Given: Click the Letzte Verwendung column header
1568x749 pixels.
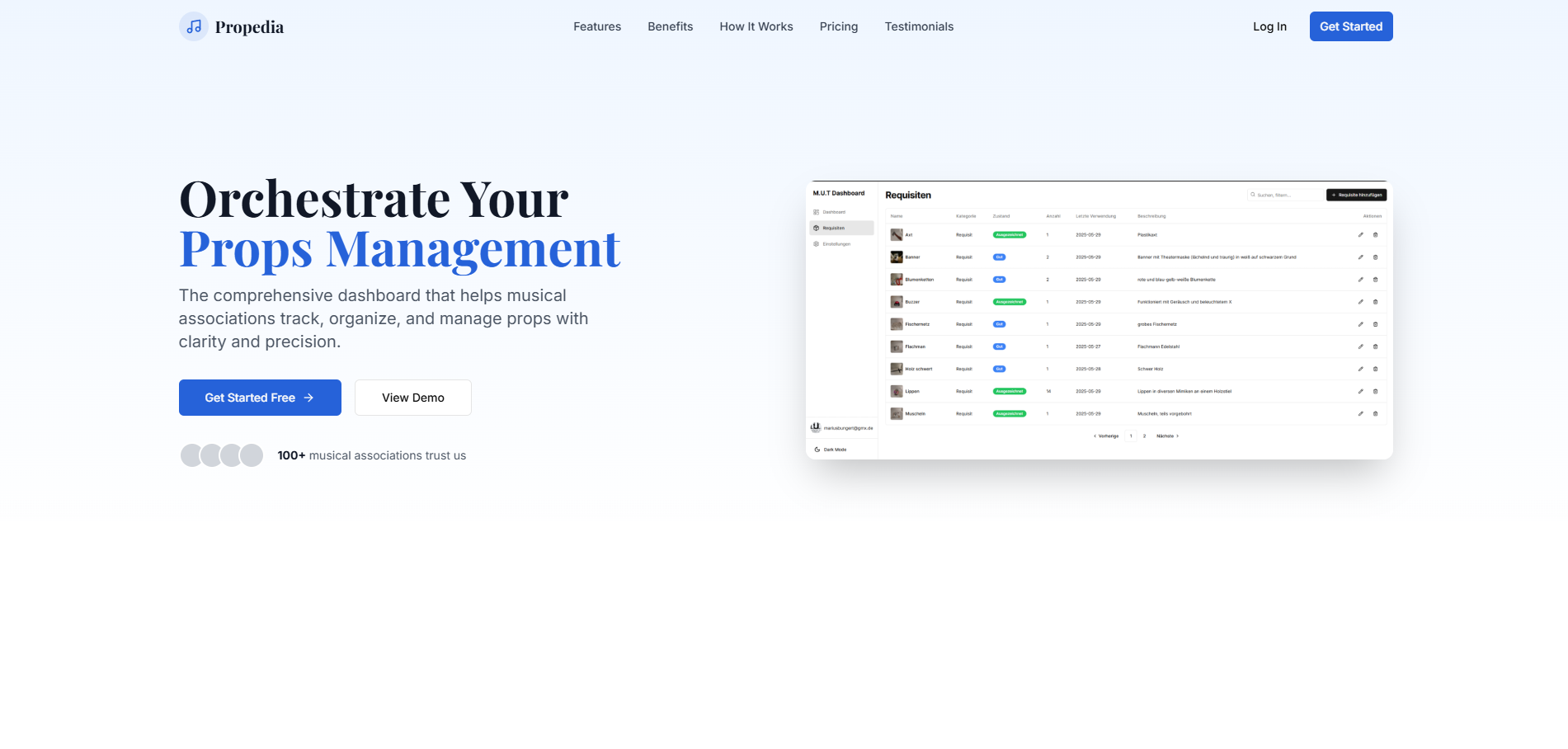Looking at the screenshot, I should click(x=1096, y=216).
